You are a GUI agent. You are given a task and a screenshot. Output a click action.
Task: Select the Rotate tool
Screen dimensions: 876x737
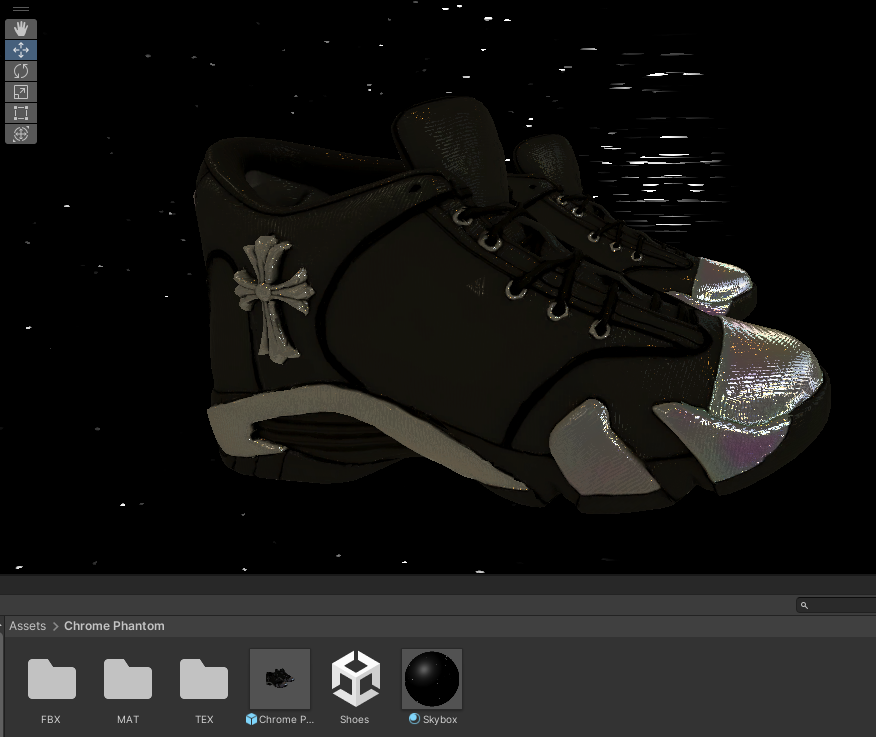21,71
